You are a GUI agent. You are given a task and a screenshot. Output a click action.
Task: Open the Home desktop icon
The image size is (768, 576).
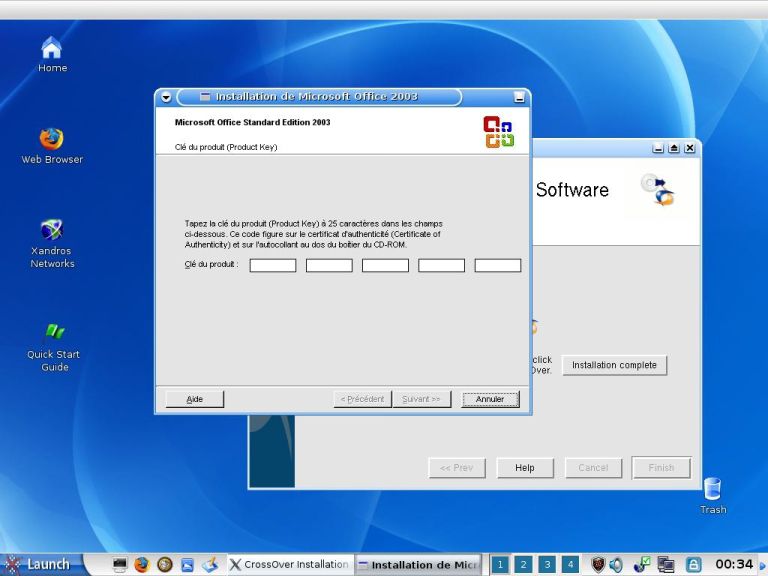pos(51,54)
